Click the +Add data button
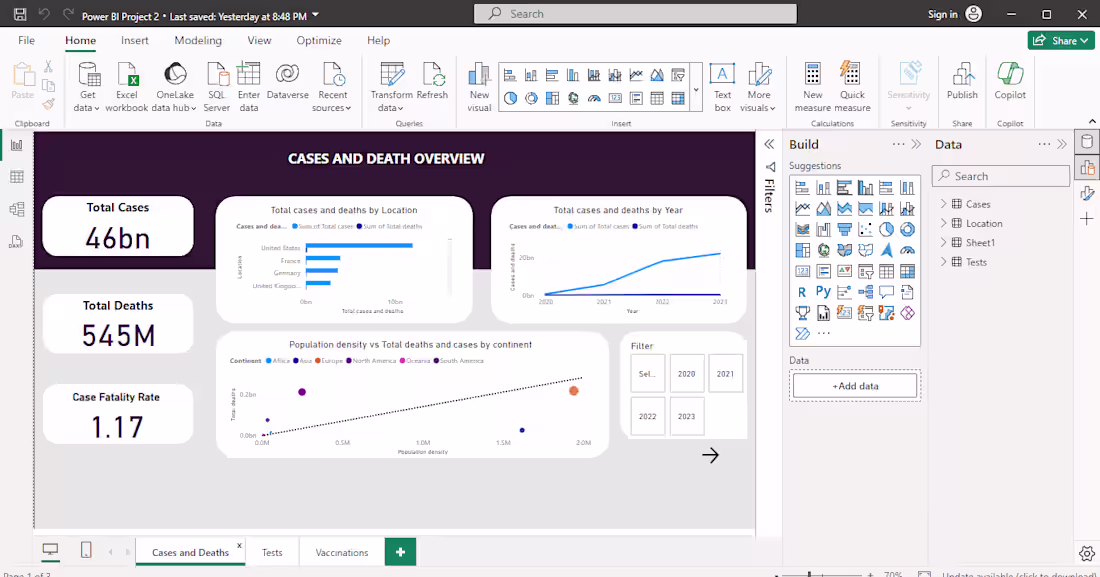 coord(854,386)
